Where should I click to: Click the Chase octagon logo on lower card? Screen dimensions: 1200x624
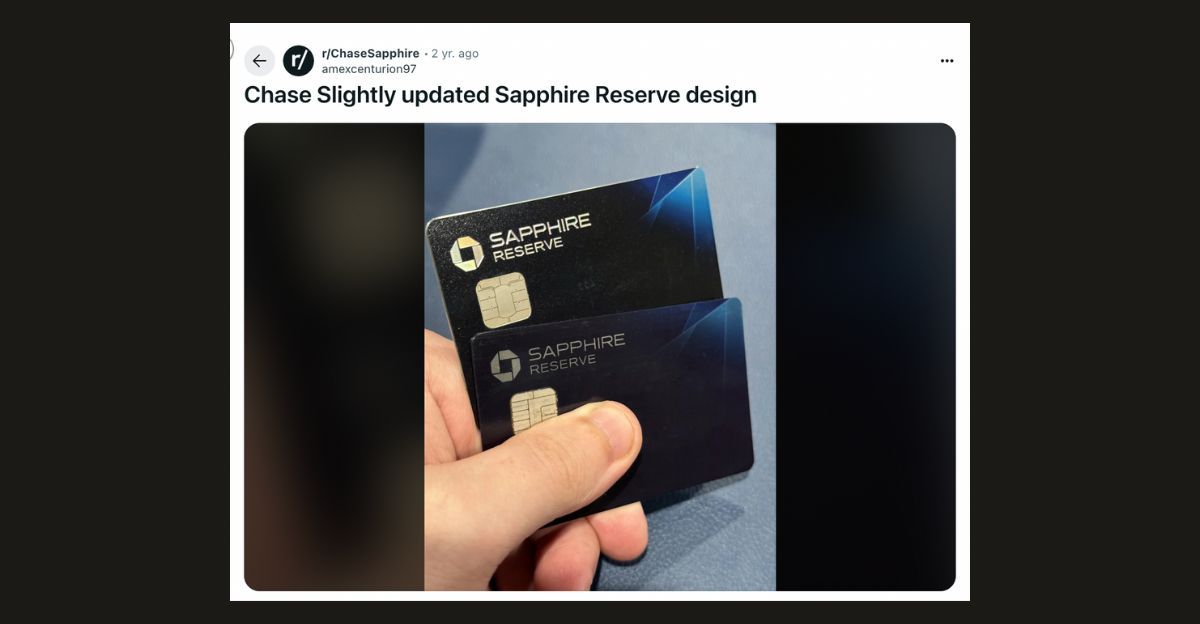[x=505, y=366]
